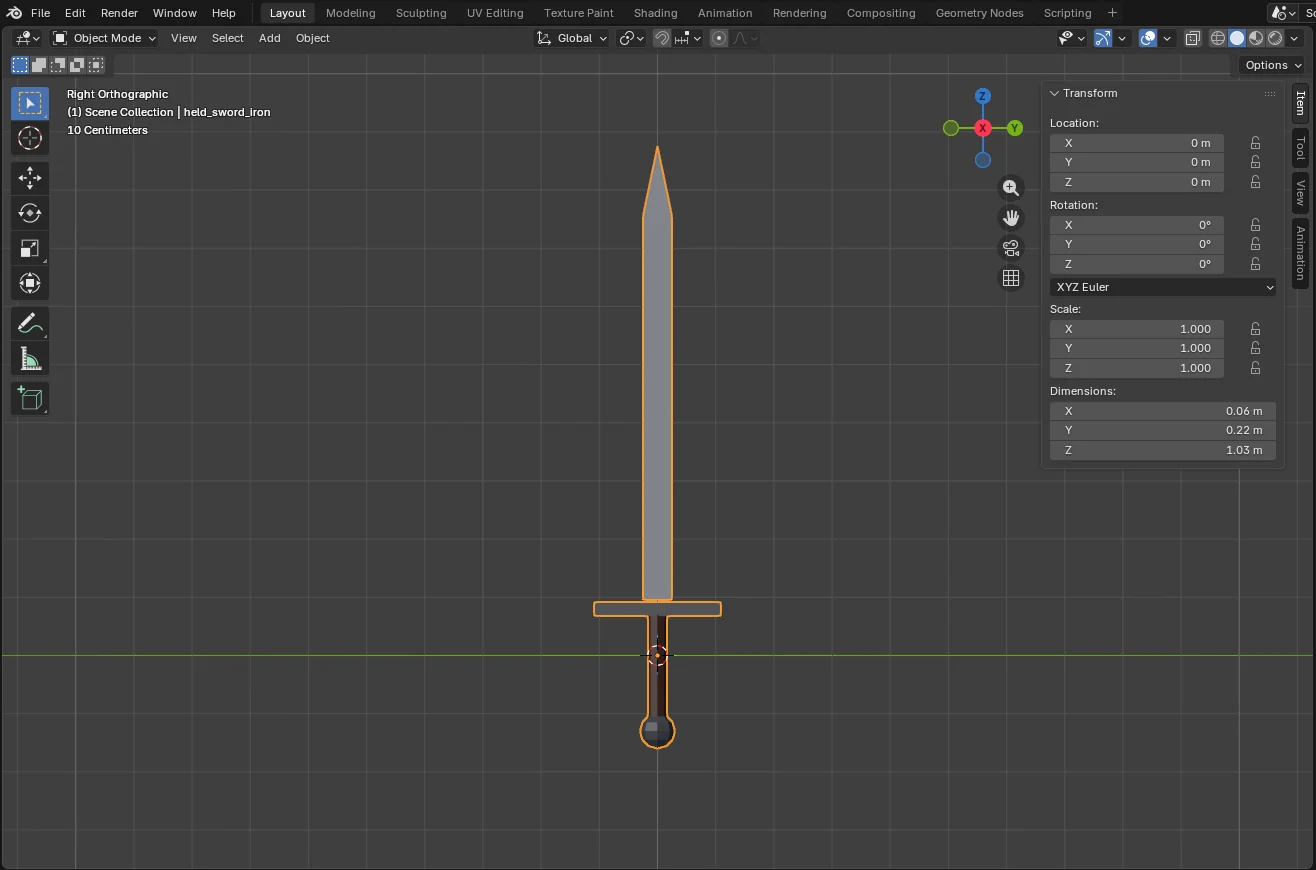Switch to wireframe viewport shading
Viewport: 1316px width, 870px height.
(x=1218, y=38)
